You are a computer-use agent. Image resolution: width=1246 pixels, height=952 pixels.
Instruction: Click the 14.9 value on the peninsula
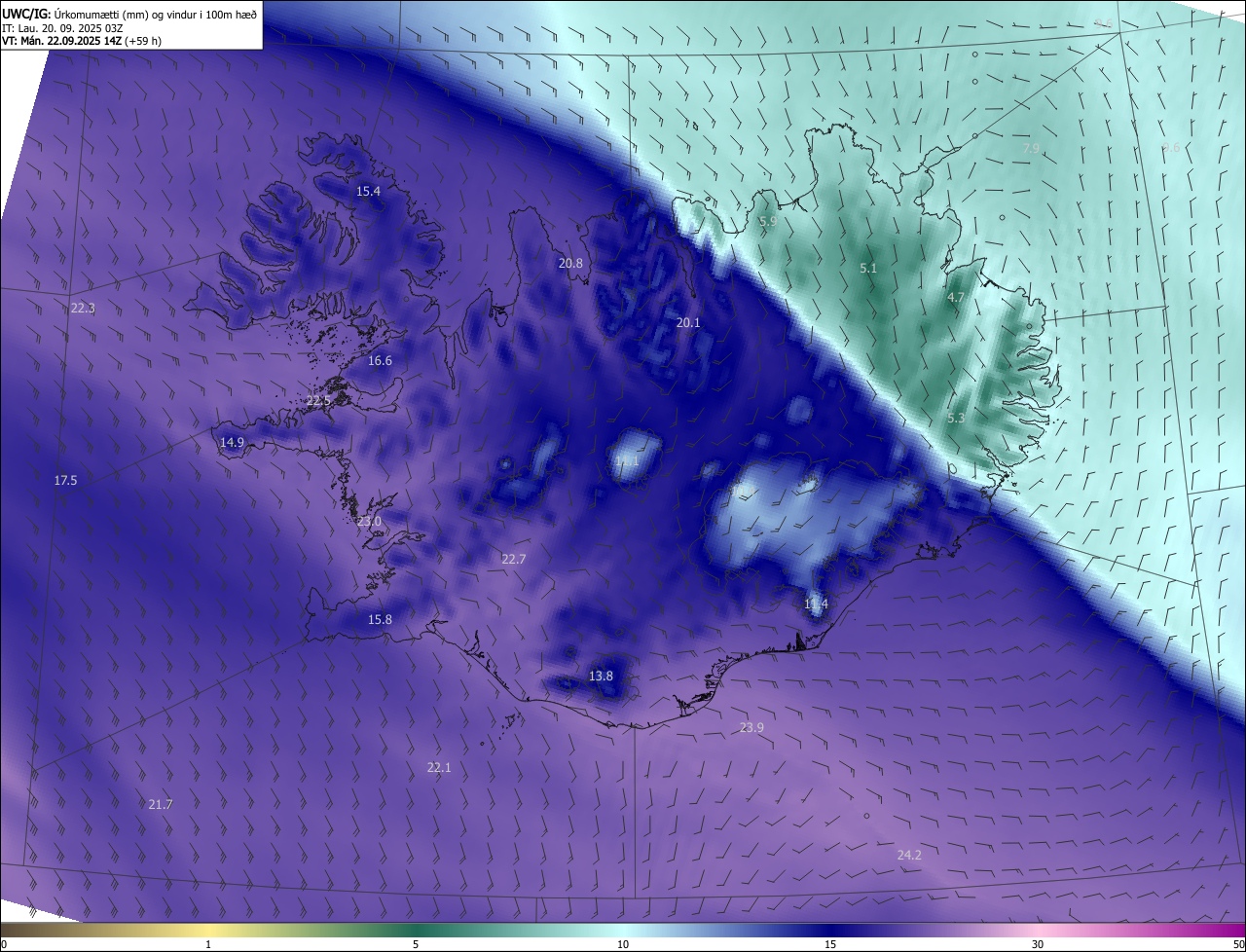click(232, 443)
